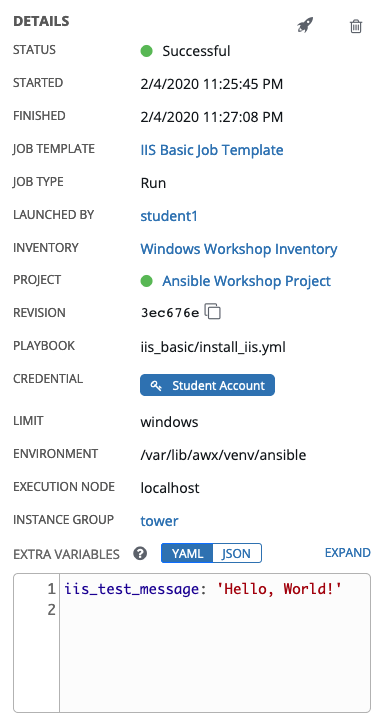This screenshot has width=384, height=727.
Task: Click INVENTORY field label
Action: point(46,248)
